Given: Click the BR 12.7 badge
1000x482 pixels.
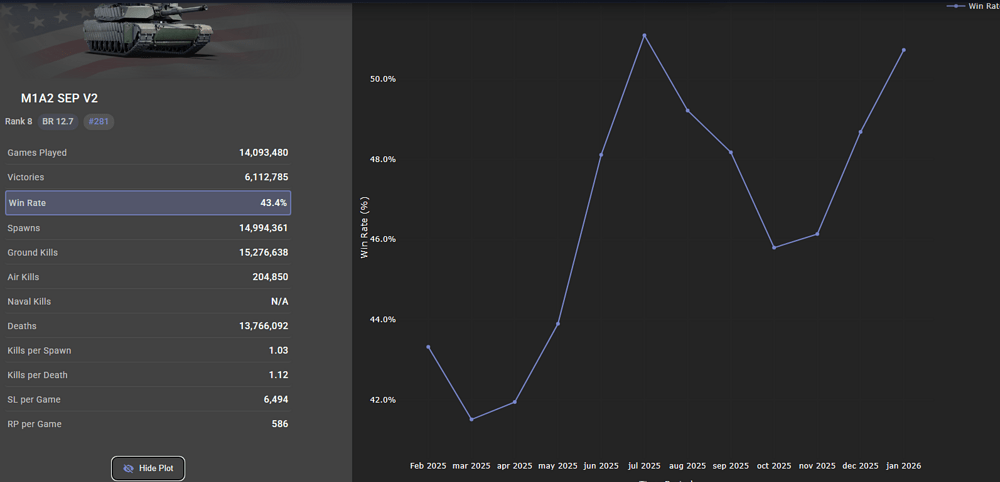Looking at the screenshot, I should click(58, 121).
